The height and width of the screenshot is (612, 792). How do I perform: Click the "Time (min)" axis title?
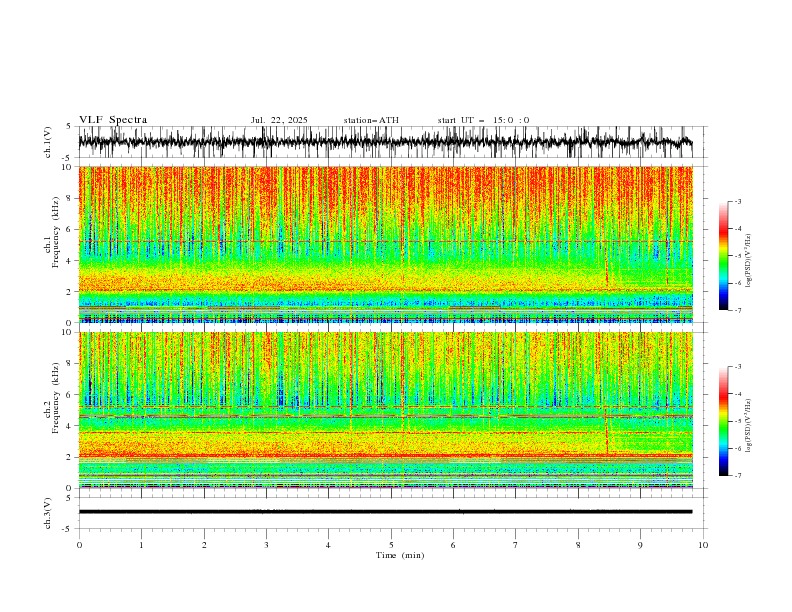point(400,555)
